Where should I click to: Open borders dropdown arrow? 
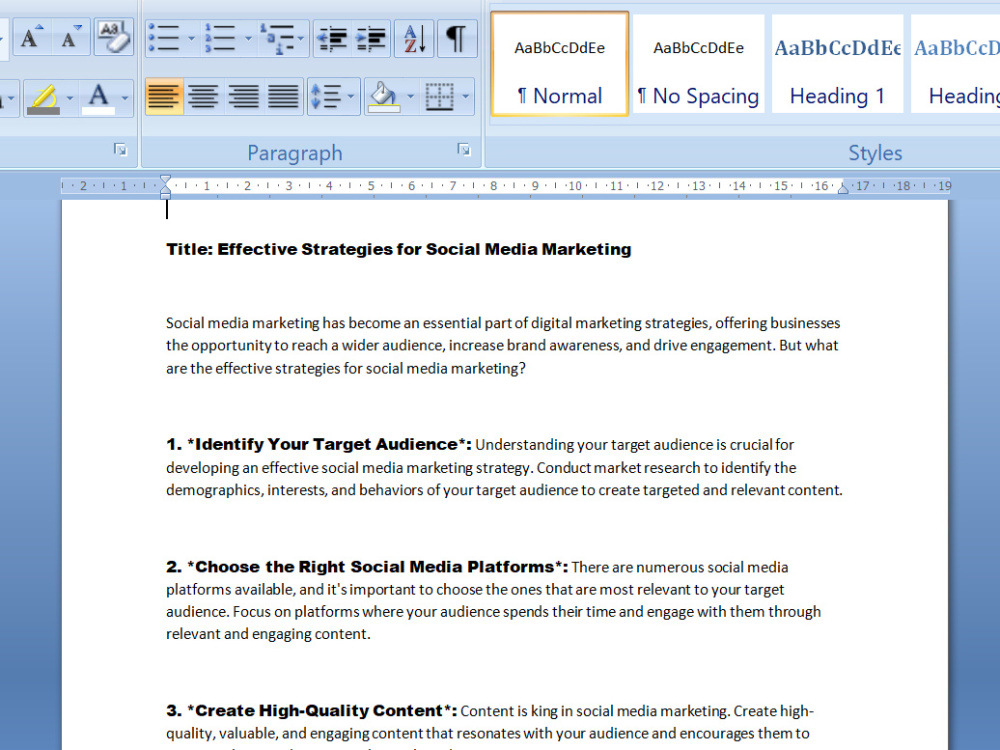[x=466, y=97]
